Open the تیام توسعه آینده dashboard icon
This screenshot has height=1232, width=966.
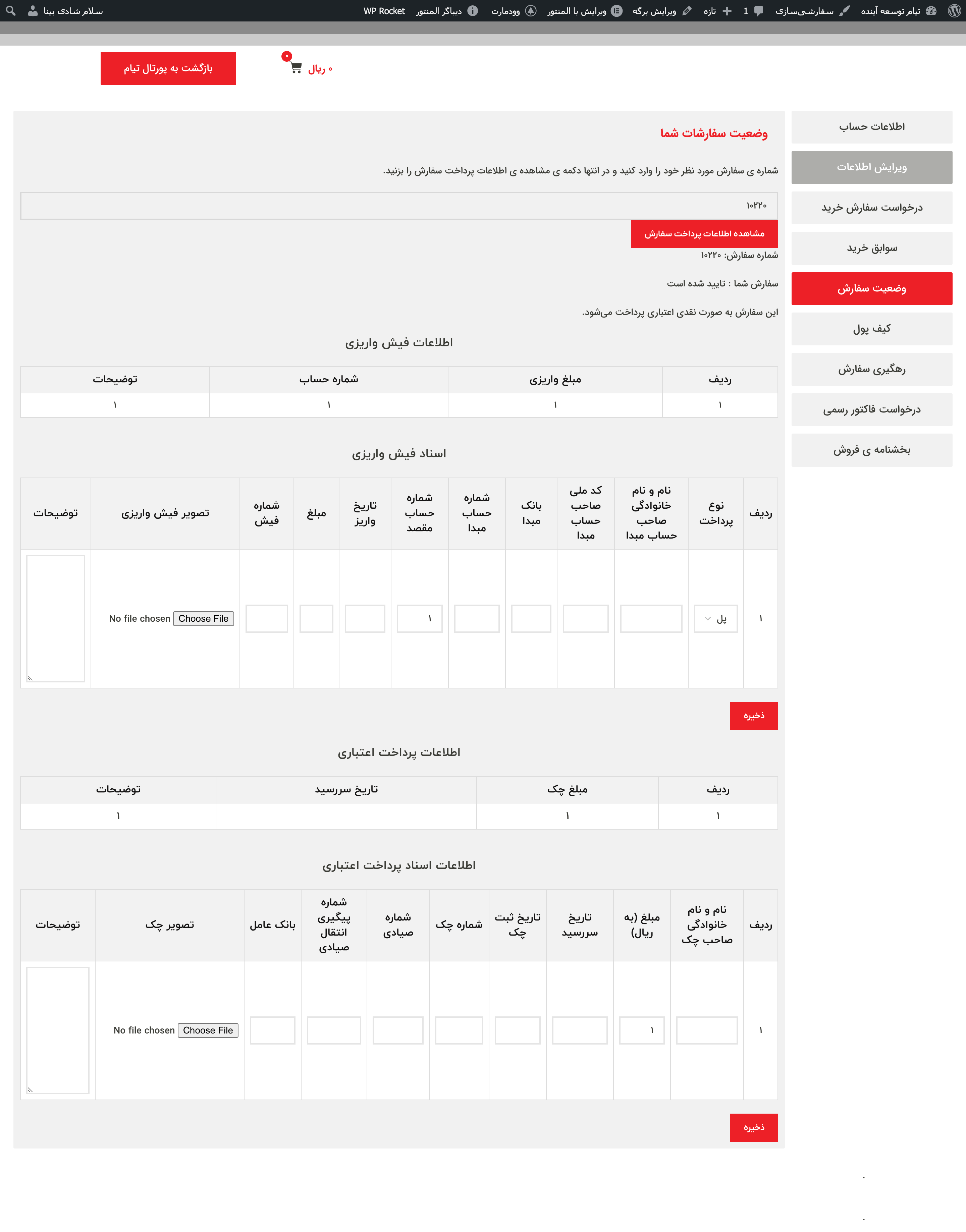point(931,11)
